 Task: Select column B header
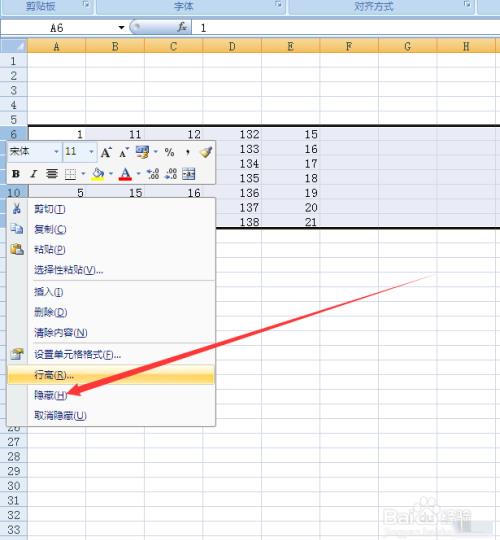[x=115, y=46]
